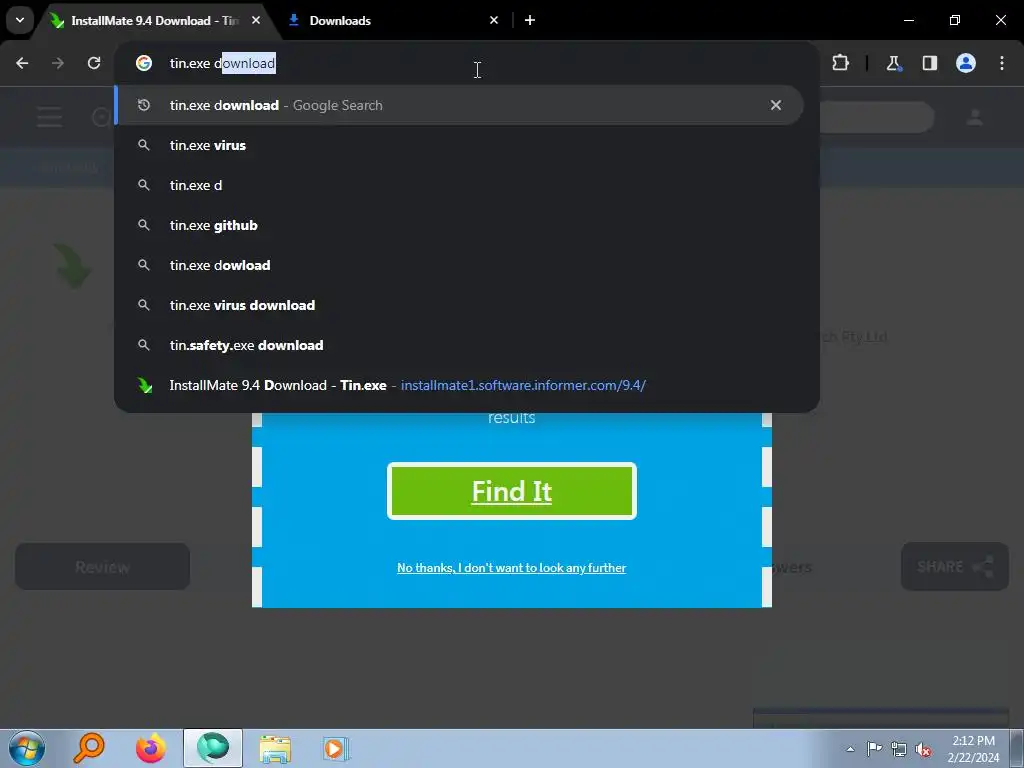Open the media player taskbar icon
1024x768 pixels.
click(x=336, y=748)
